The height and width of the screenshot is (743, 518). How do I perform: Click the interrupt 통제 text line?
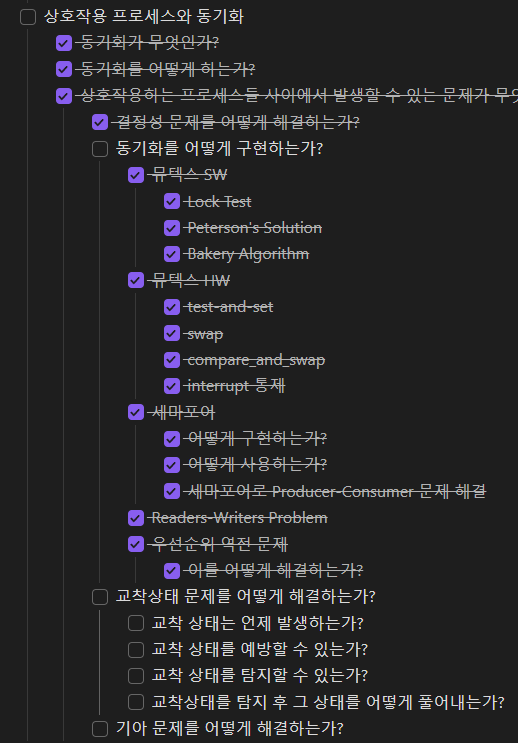(x=236, y=386)
